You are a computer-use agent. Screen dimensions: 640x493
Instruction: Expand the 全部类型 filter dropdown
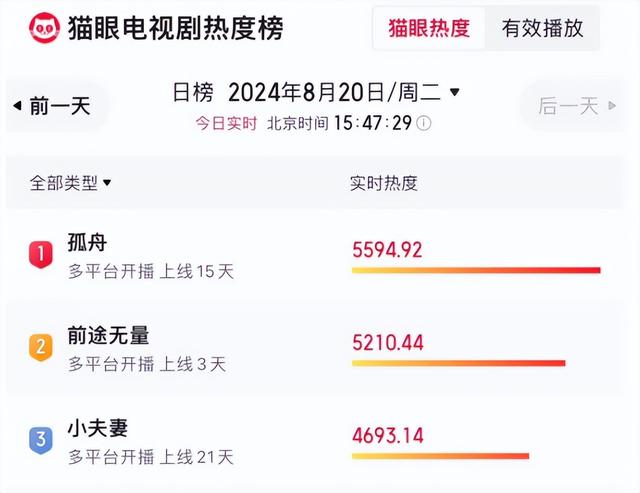(106, 183)
